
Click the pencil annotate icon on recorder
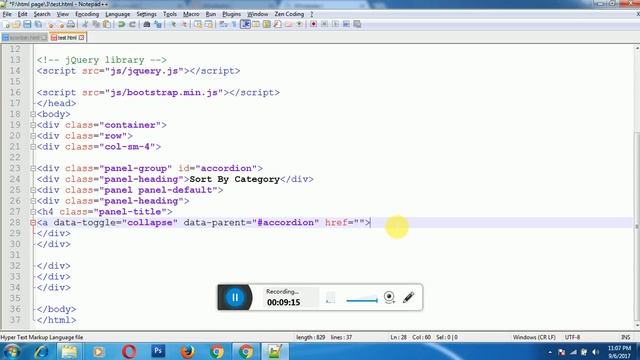click(x=409, y=297)
